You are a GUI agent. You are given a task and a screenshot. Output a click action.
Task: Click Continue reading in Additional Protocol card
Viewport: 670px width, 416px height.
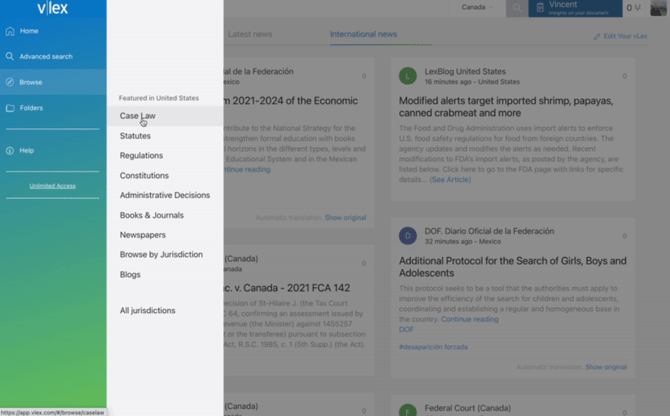click(x=470, y=319)
